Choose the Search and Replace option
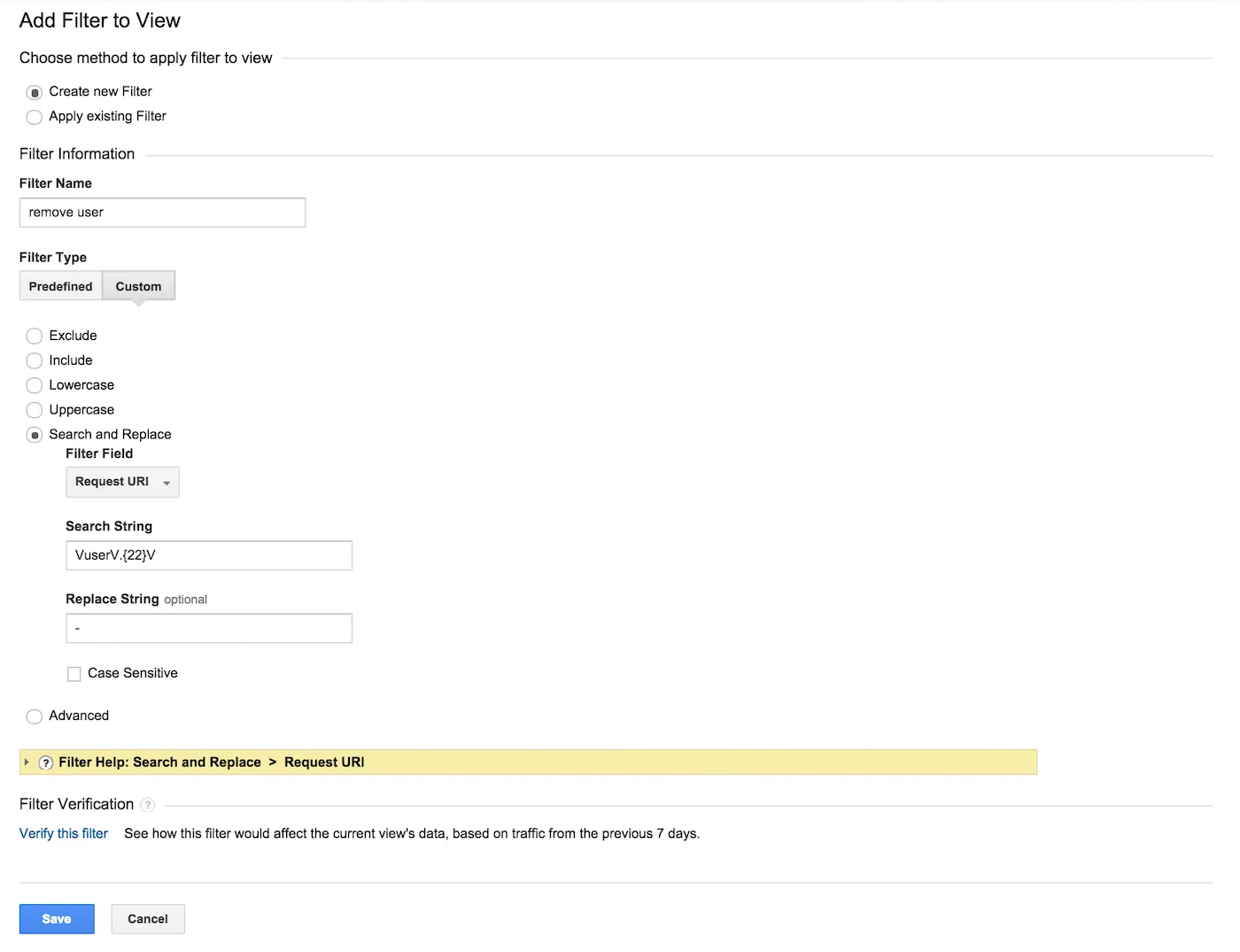The height and width of the screenshot is (952, 1240). 34,435
